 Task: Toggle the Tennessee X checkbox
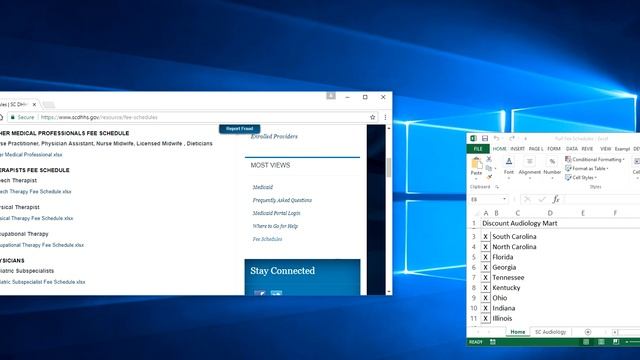pyautogui.click(x=485, y=277)
